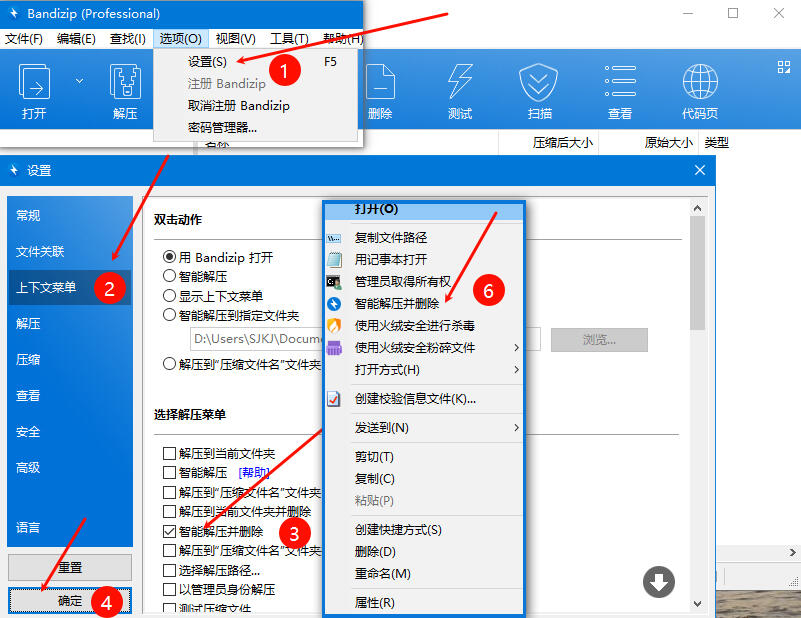Expand the 打开方式(H) submenu arrow
Viewport: 801px width, 618px height.
(x=516, y=369)
